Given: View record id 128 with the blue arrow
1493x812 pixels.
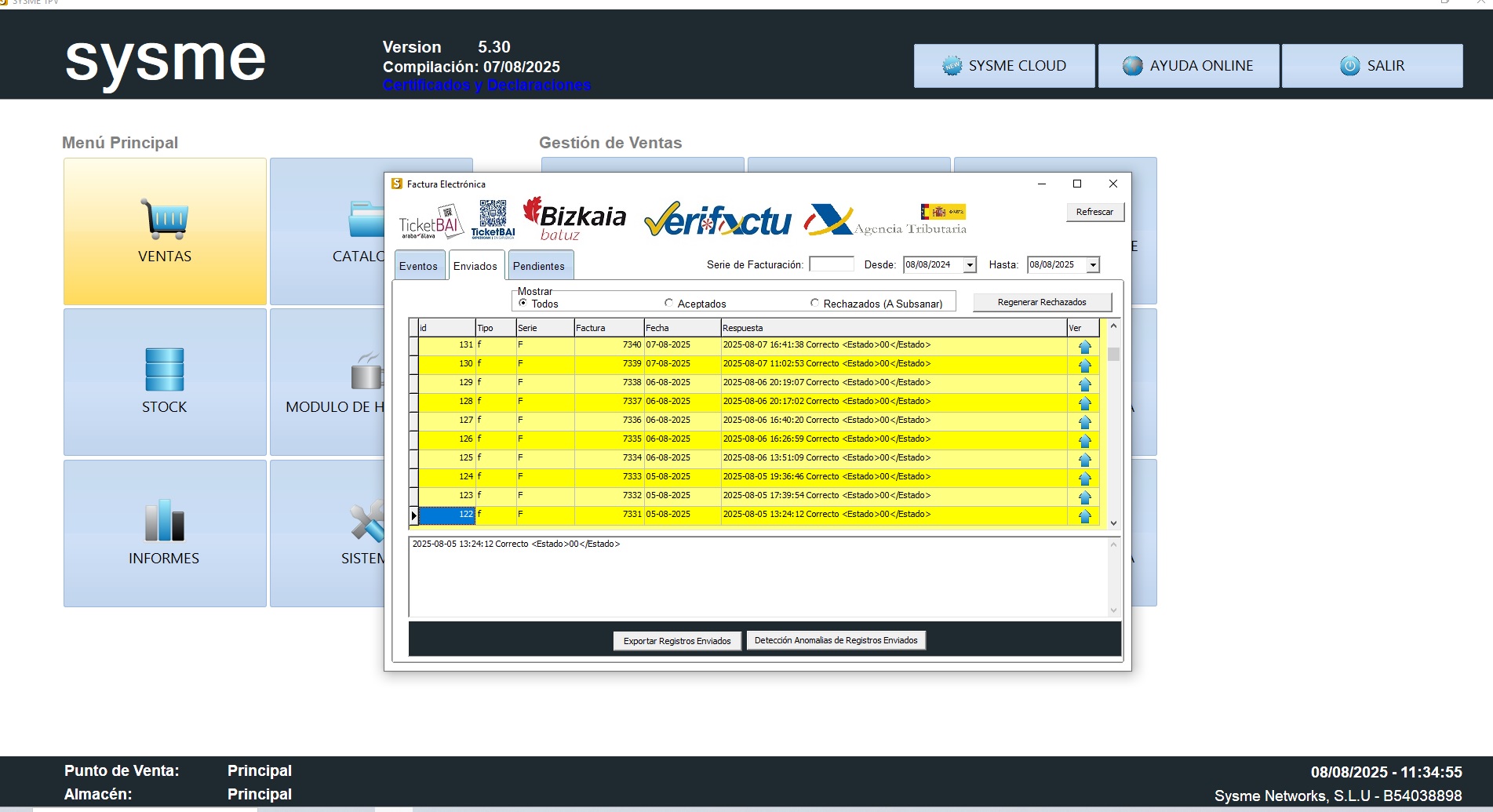Looking at the screenshot, I should [1084, 402].
